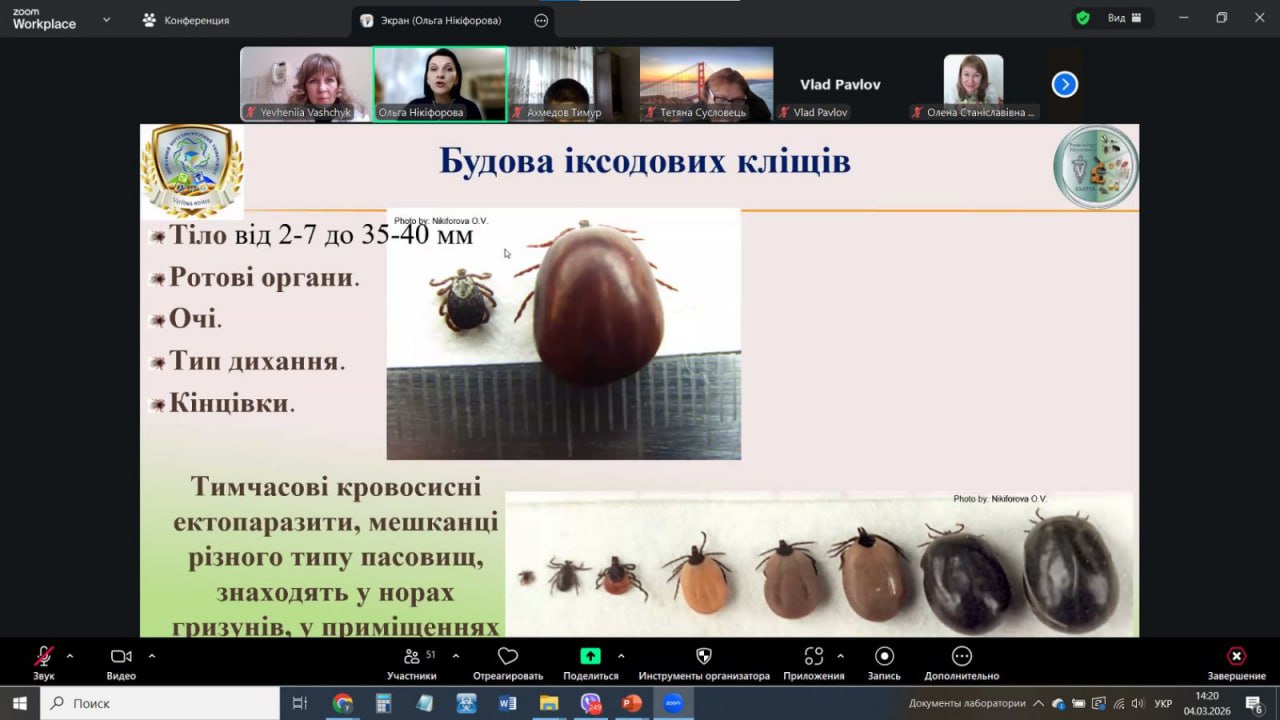Expand the Zoom Workplace dropdown chevron
Image resolution: width=1280 pixels, height=720 pixels.
106,20
